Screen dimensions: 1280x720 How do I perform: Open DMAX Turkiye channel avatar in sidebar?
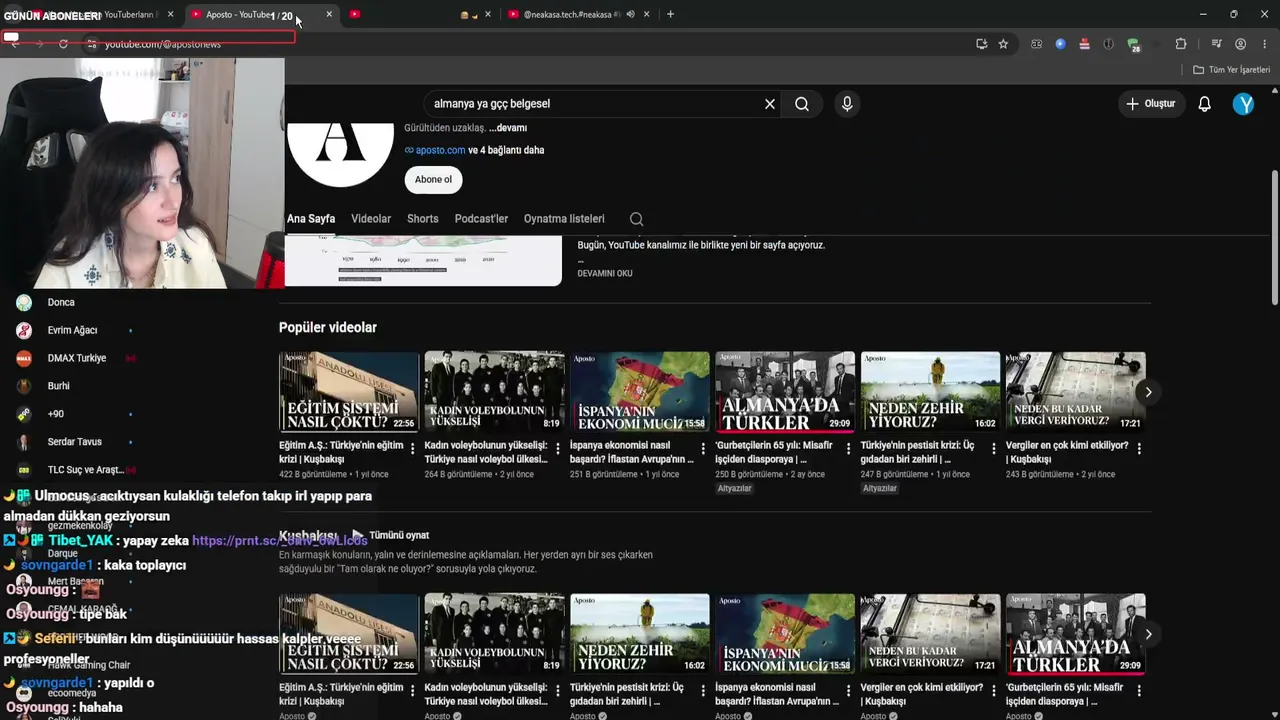click(24, 358)
